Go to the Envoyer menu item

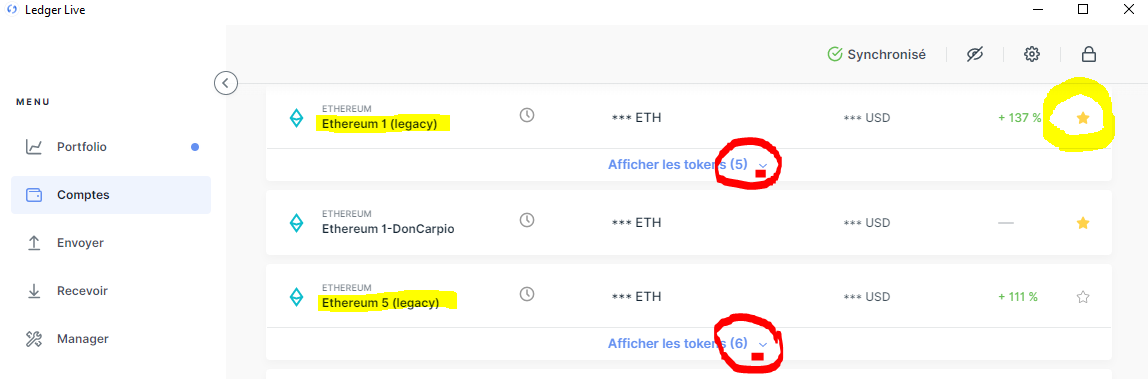(x=111, y=243)
